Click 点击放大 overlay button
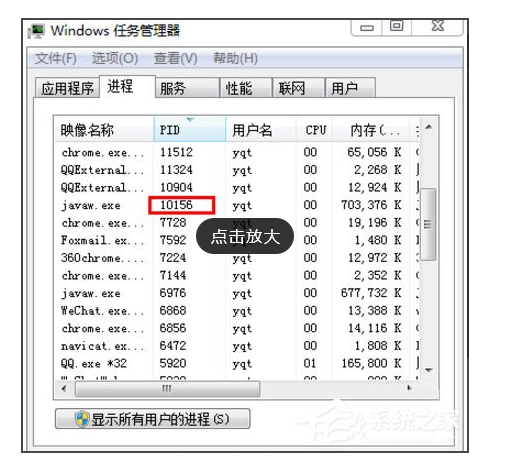Screen dimensions: 505x461 pos(245,236)
